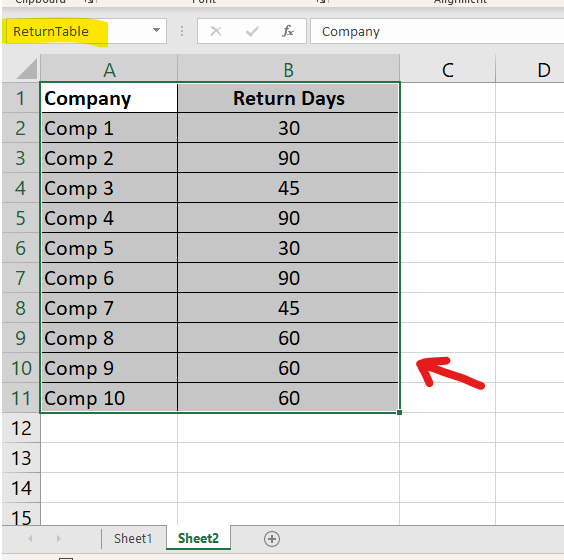Image resolution: width=564 pixels, height=560 pixels.
Task: Click Comp 2's return days value 90
Action: pyautogui.click(x=288, y=158)
